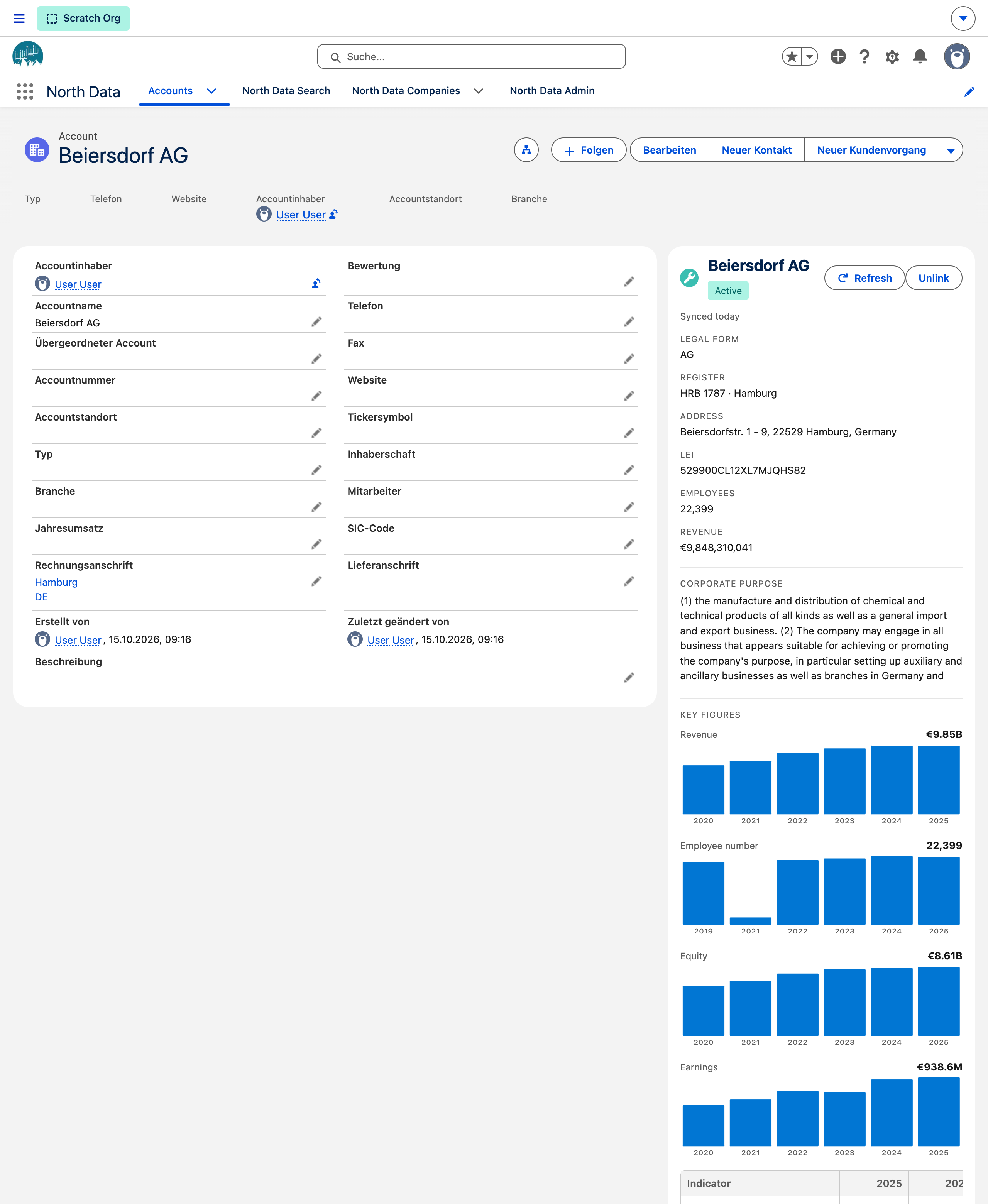This screenshot has height=1204, width=988.
Task: Edit the Accountname field pencil
Action: (316, 322)
